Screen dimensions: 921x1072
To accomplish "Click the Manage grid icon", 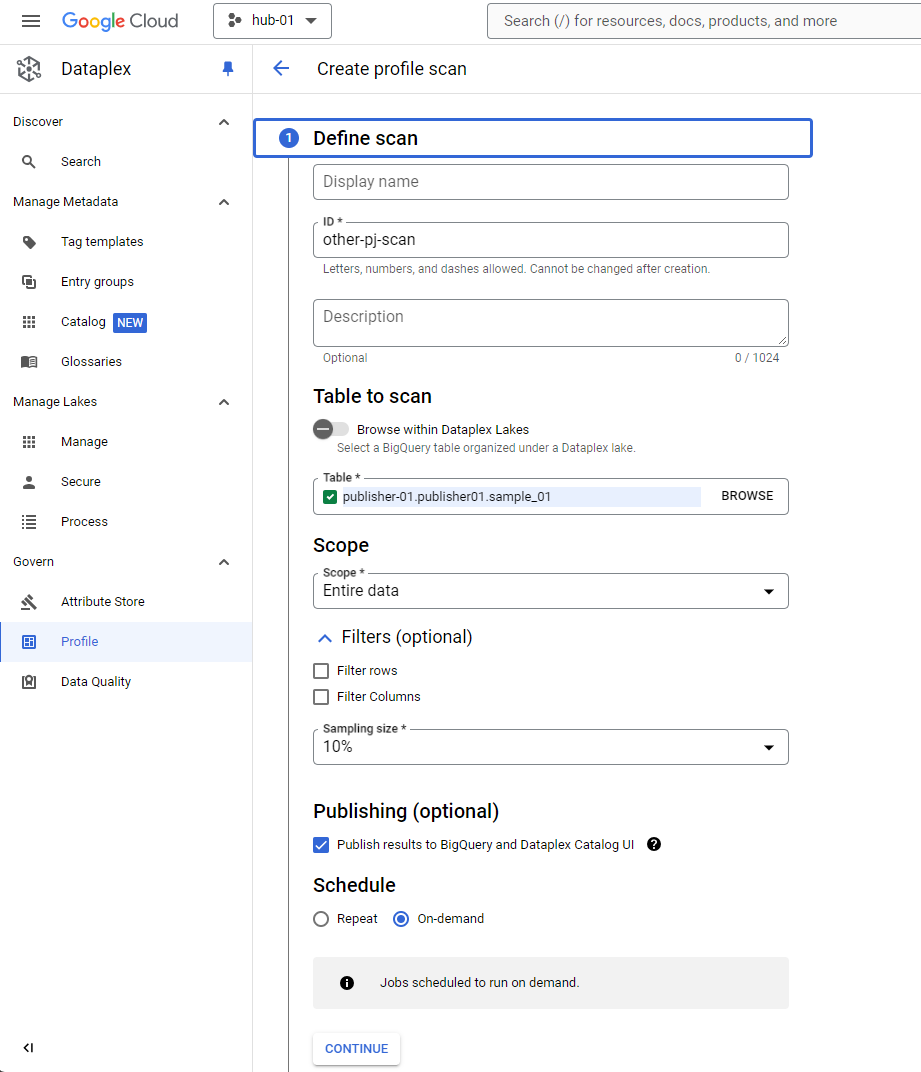I will 29,442.
